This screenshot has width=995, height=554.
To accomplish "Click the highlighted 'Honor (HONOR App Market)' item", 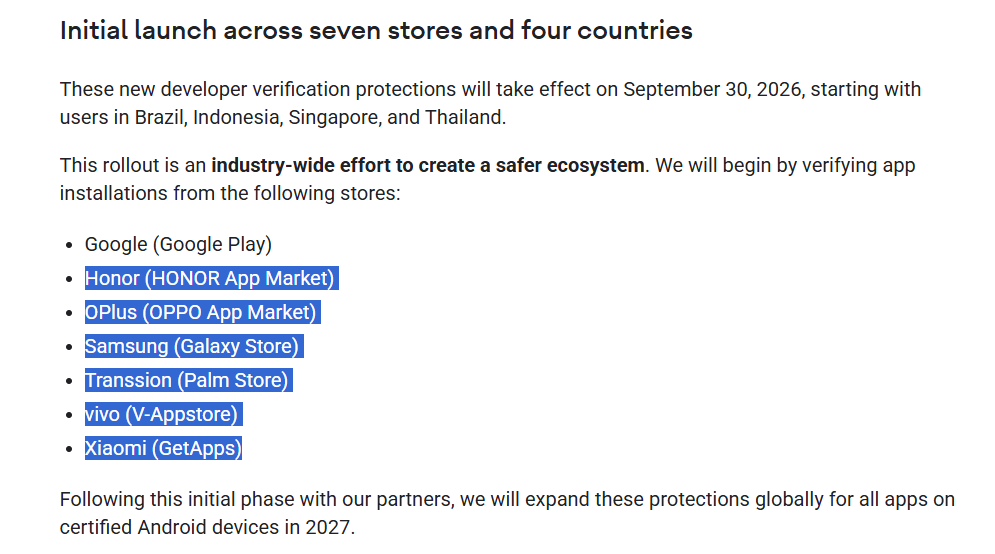I will [210, 278].
